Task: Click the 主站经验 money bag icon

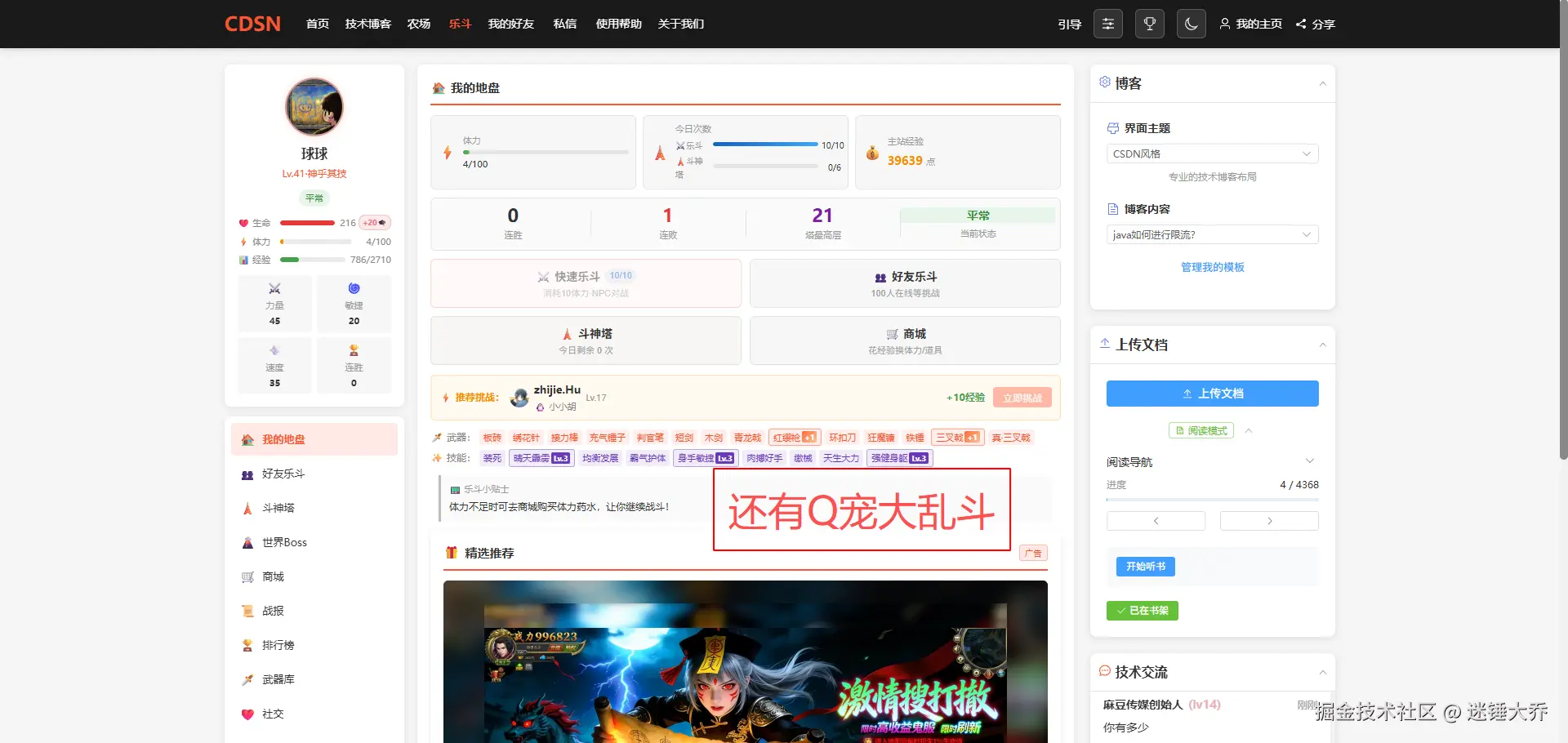Action: [872, 153]
